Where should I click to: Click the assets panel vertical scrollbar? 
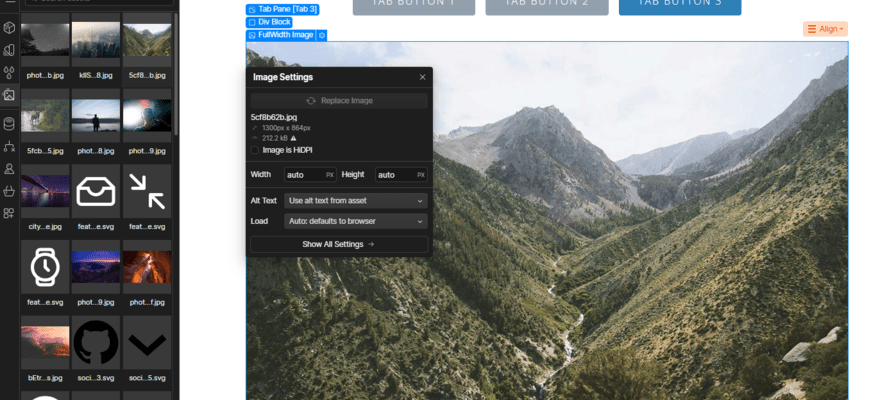coord(176,73)
